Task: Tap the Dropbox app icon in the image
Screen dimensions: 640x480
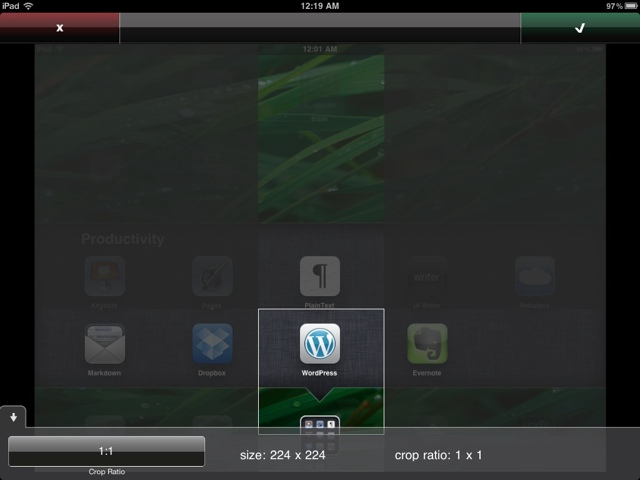Action: tap(212, 344)
